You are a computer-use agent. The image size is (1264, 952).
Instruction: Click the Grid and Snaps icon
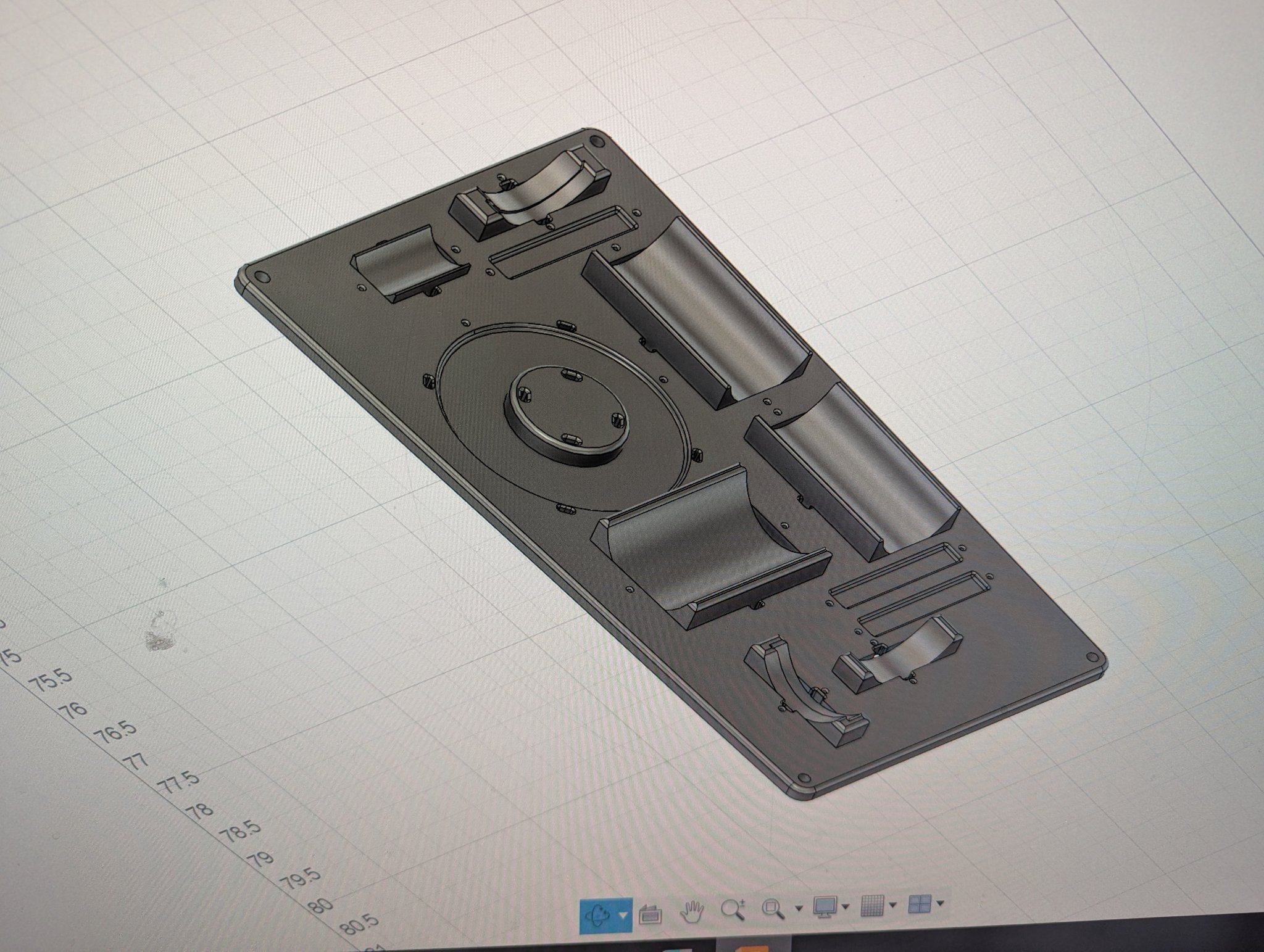pyautogui.click(x=873, y=906)
